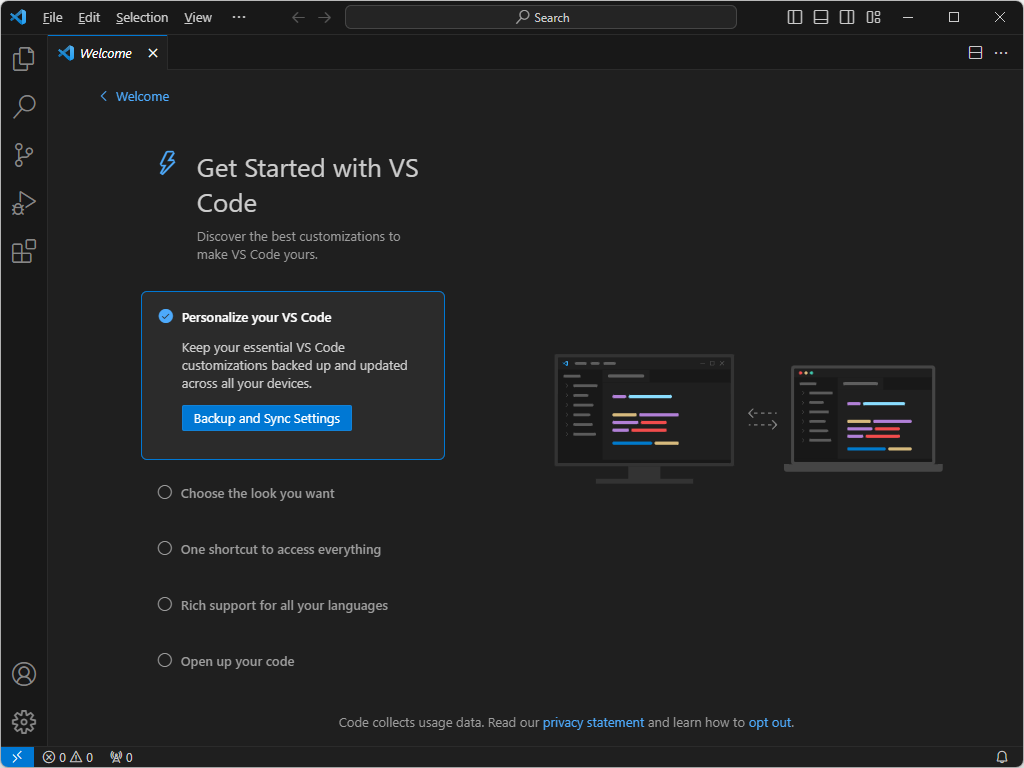The image size is (1024, 768).
Task: Open the Customize Layout icon
Action: (873, 17)
